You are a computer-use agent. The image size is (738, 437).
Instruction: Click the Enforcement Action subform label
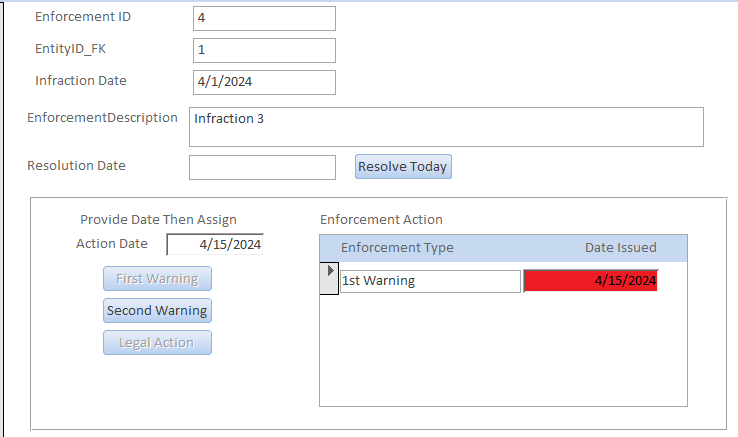(x=381, y=220)
